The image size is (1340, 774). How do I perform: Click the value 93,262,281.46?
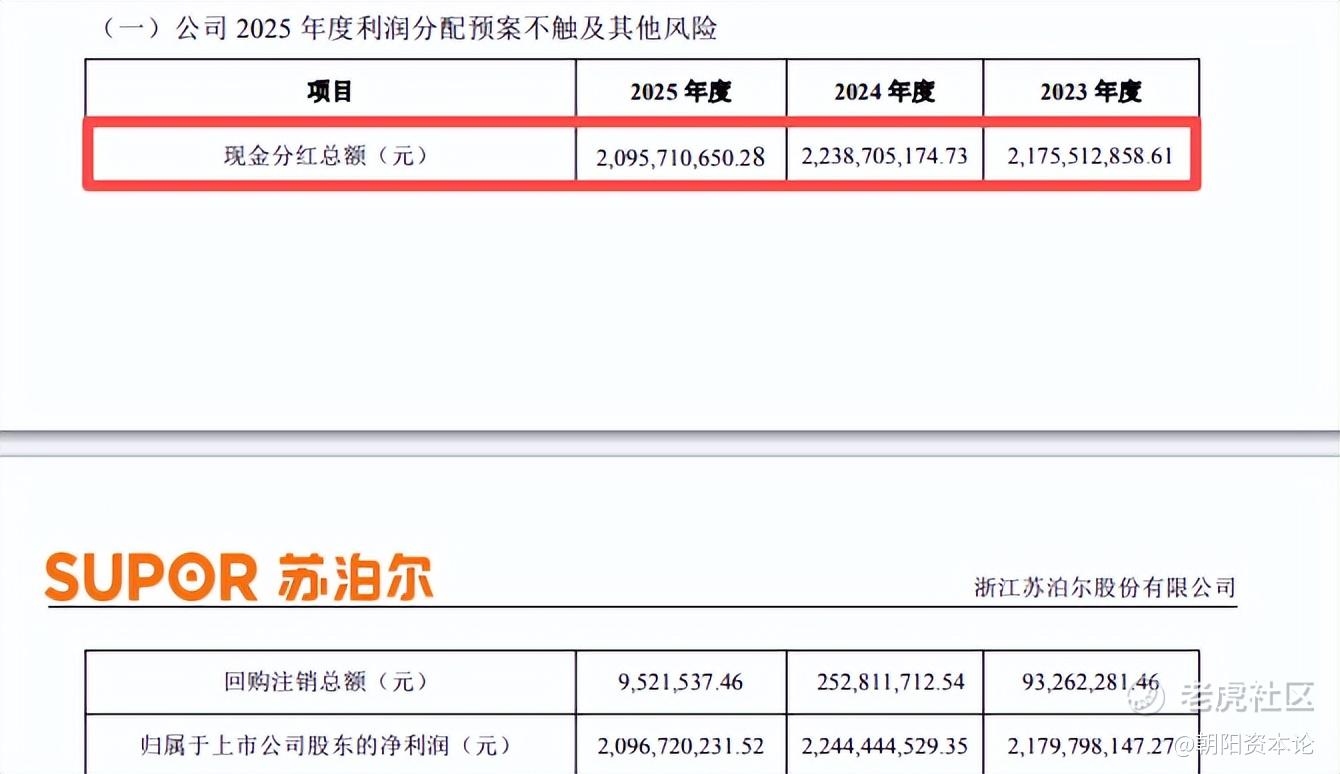1091,682
